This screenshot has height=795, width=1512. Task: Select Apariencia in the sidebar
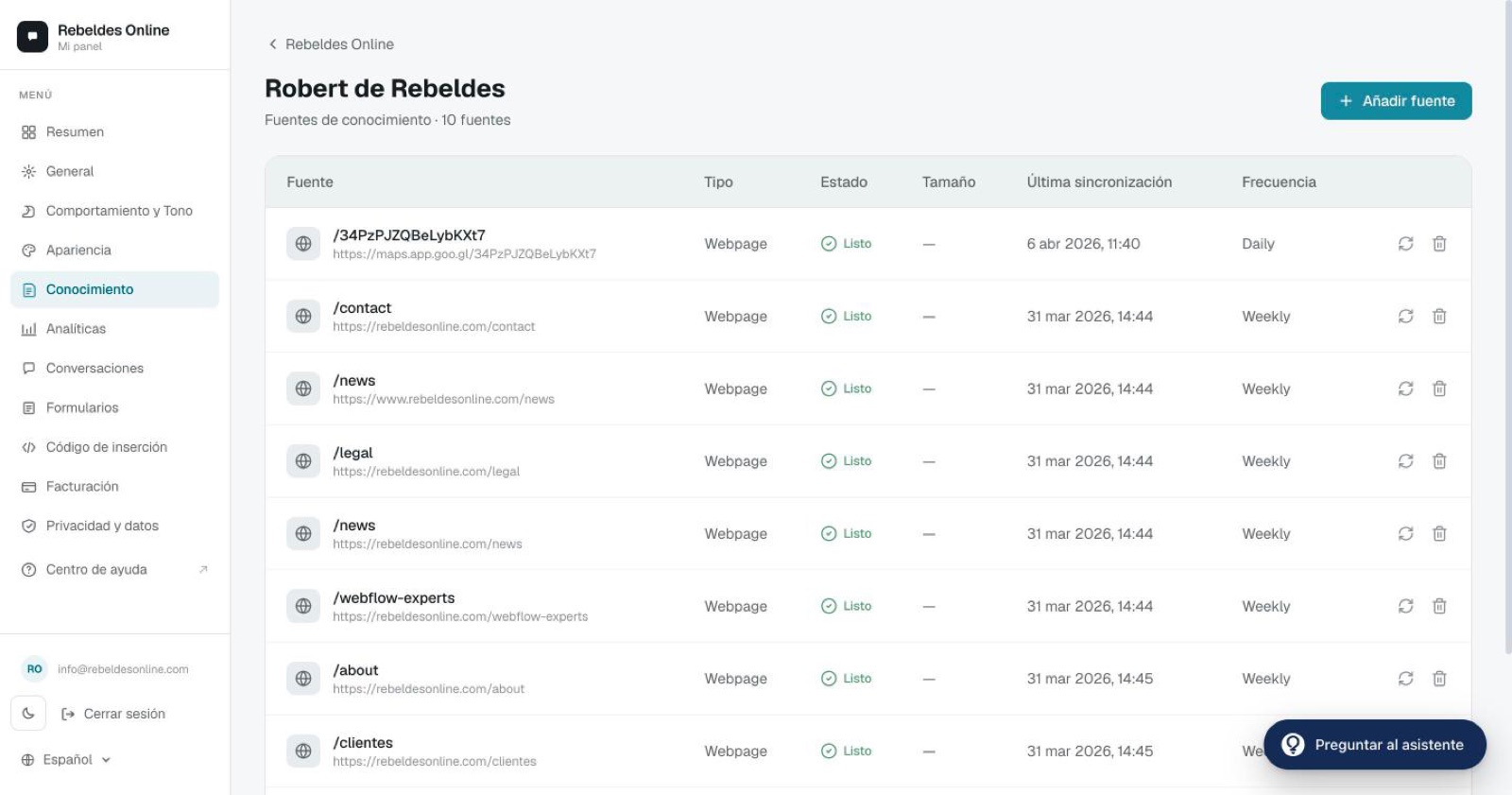[x=114, y=251]
